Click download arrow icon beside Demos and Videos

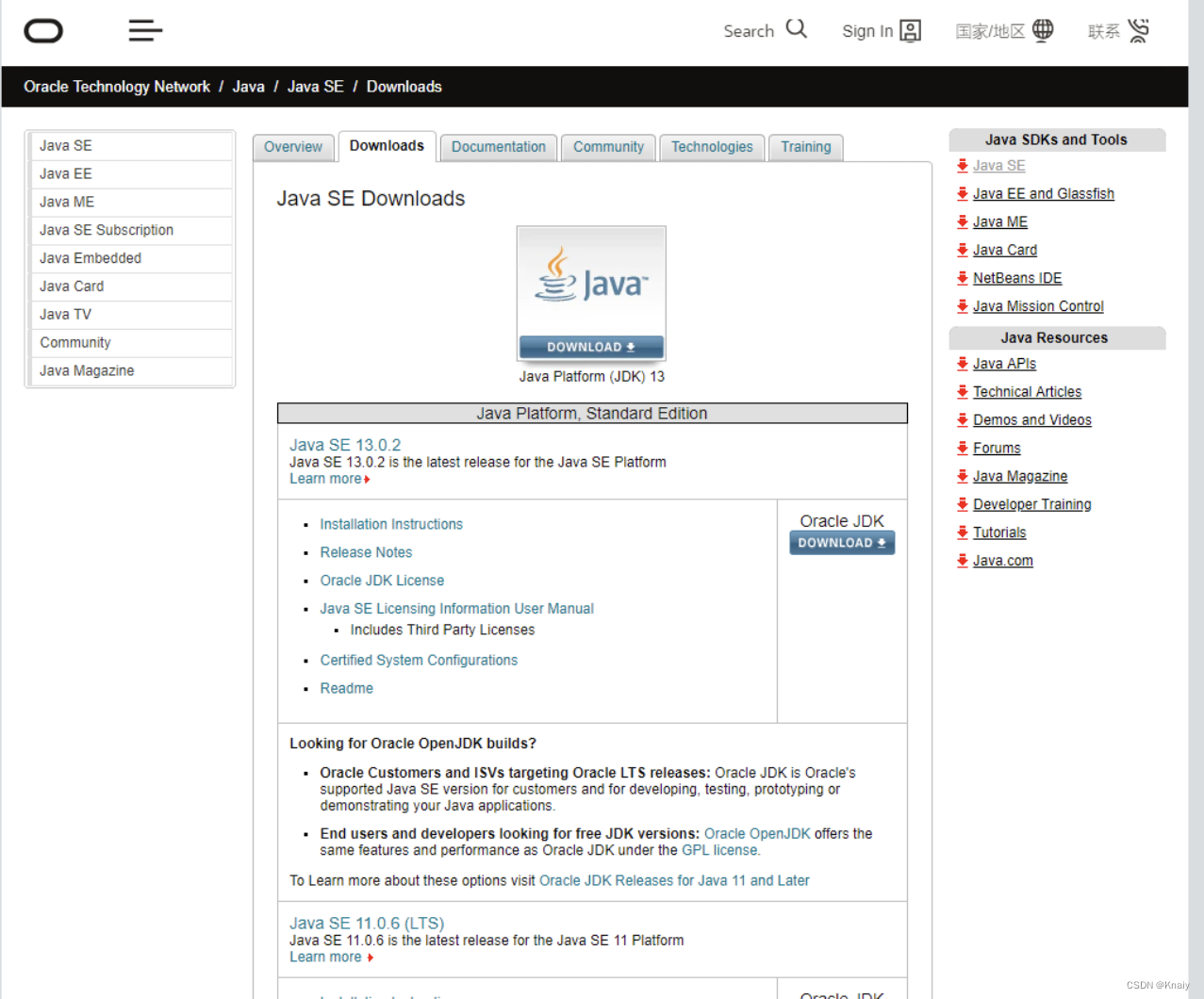(963, 420)
